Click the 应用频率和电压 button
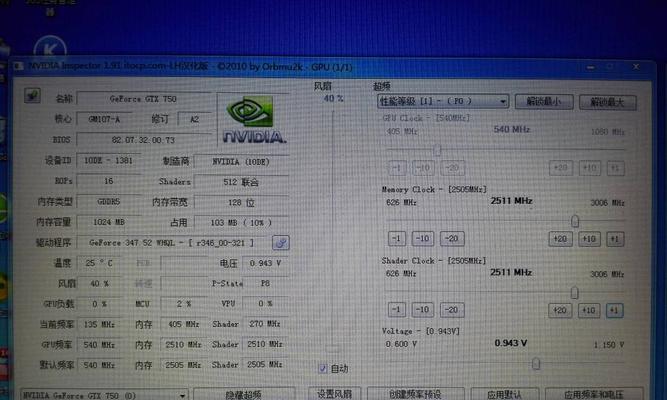667x400 pixels. [594, 394]
